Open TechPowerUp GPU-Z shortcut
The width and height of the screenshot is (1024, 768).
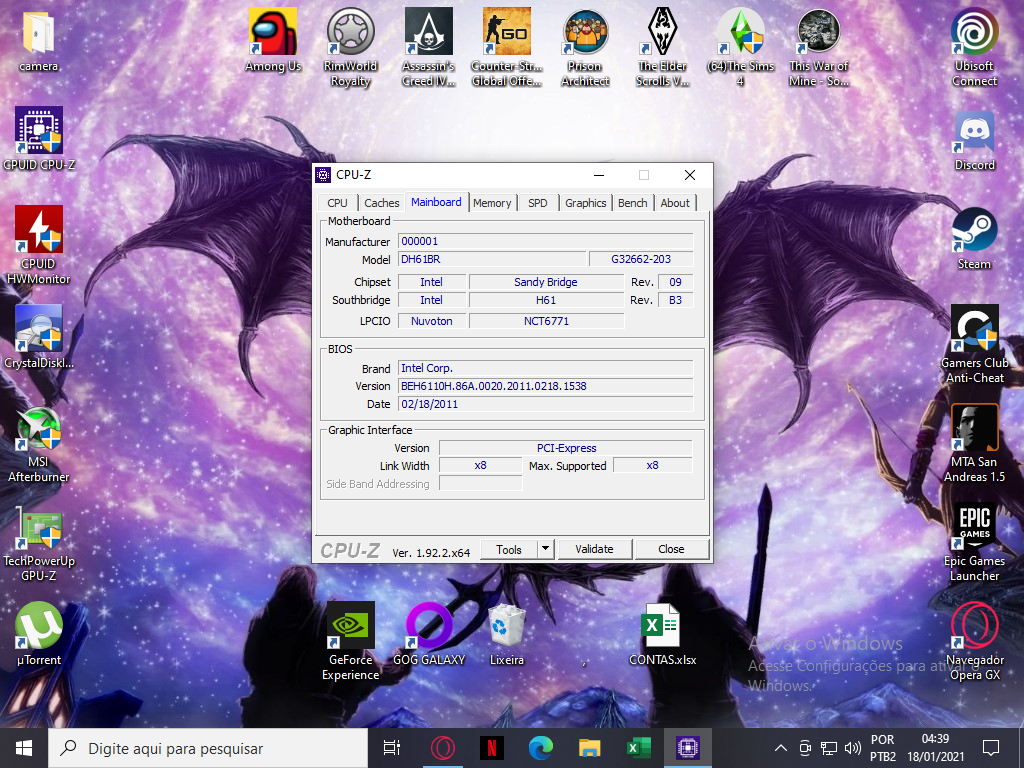(x=39, y=543)
